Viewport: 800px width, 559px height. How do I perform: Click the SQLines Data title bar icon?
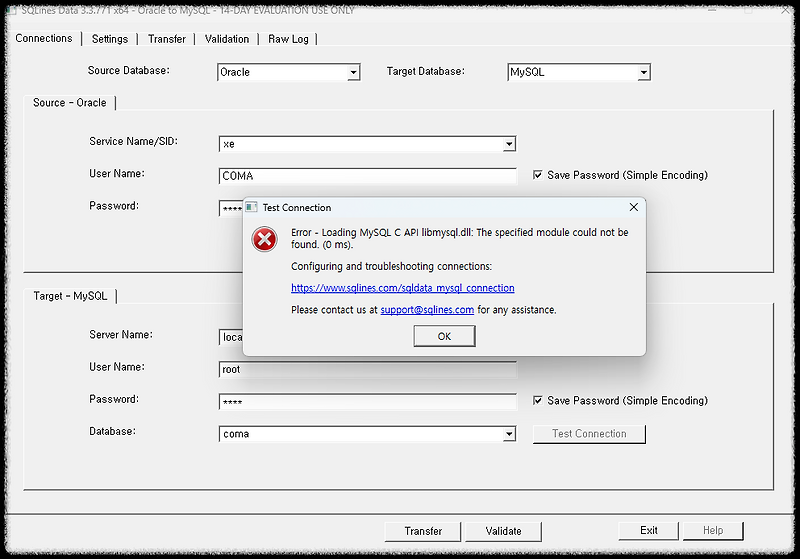click(x=12, y=10)
